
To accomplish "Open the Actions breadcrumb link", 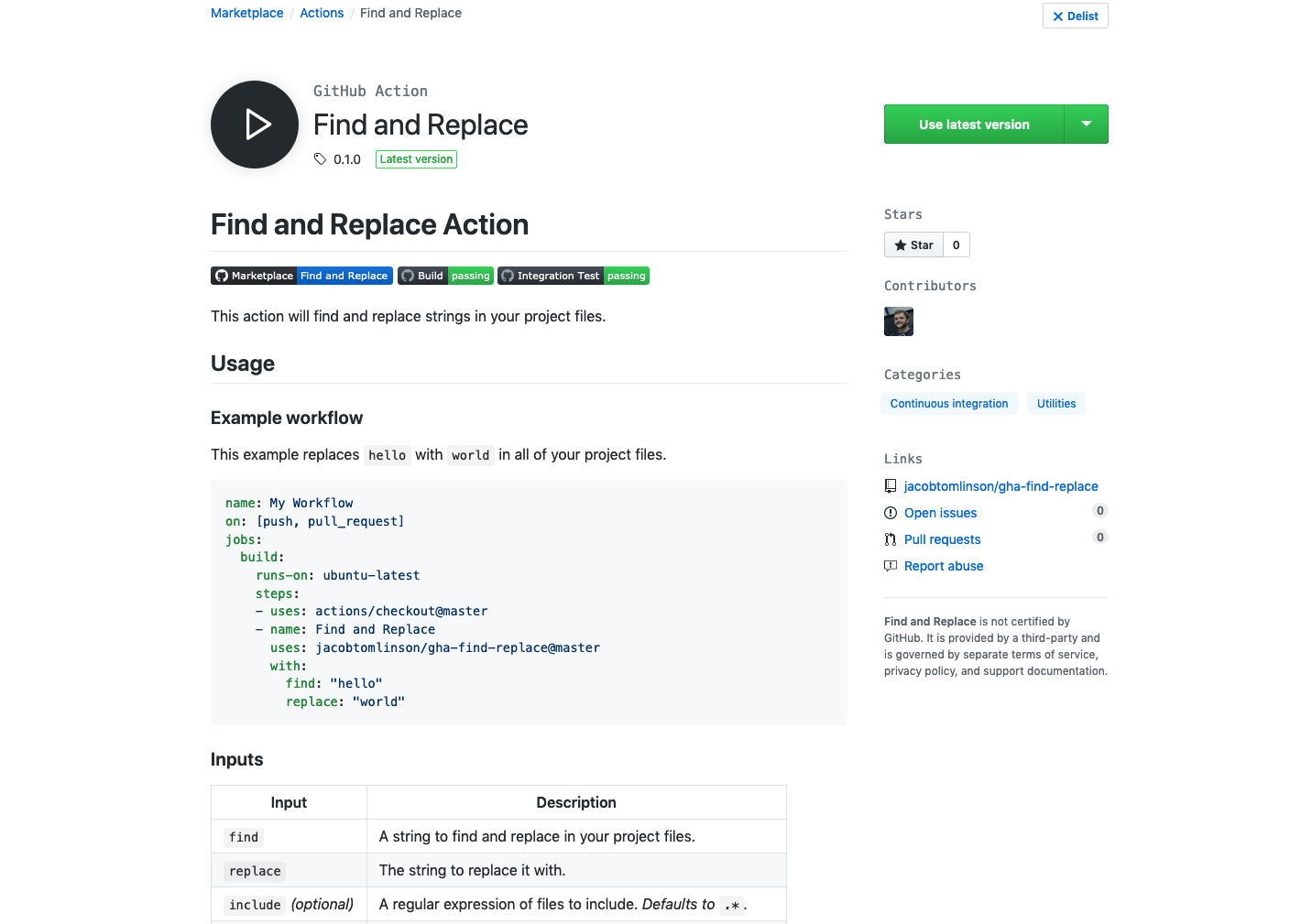I will pyautogui.click(x=322, y=12).
